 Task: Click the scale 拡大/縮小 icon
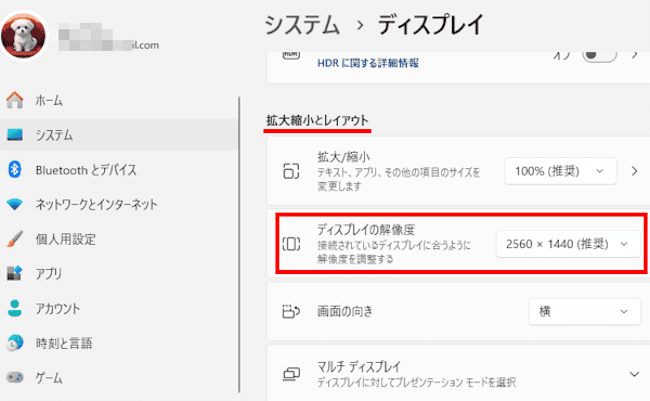pos(291,171)
